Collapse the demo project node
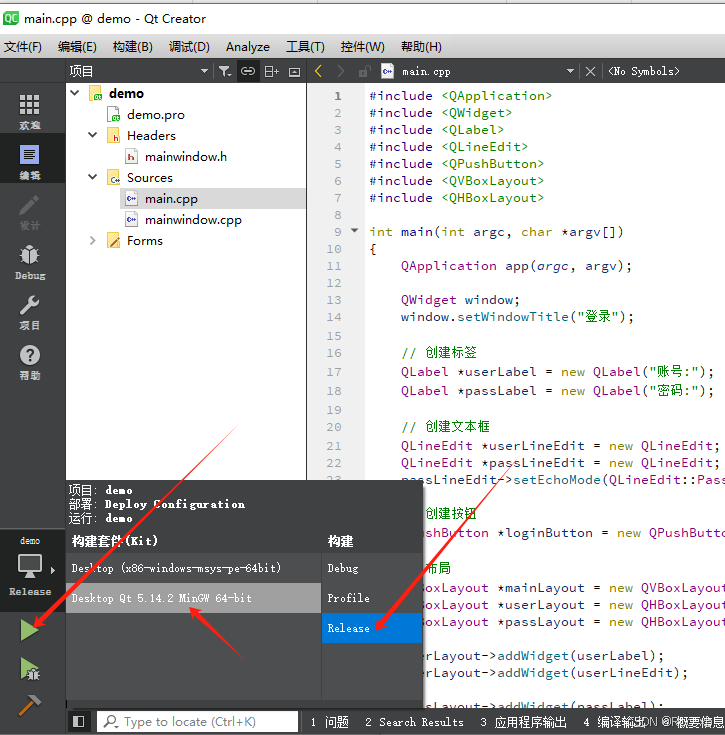Image resolution: width=725 pixels, height=735 pixels. coord(75,93)
